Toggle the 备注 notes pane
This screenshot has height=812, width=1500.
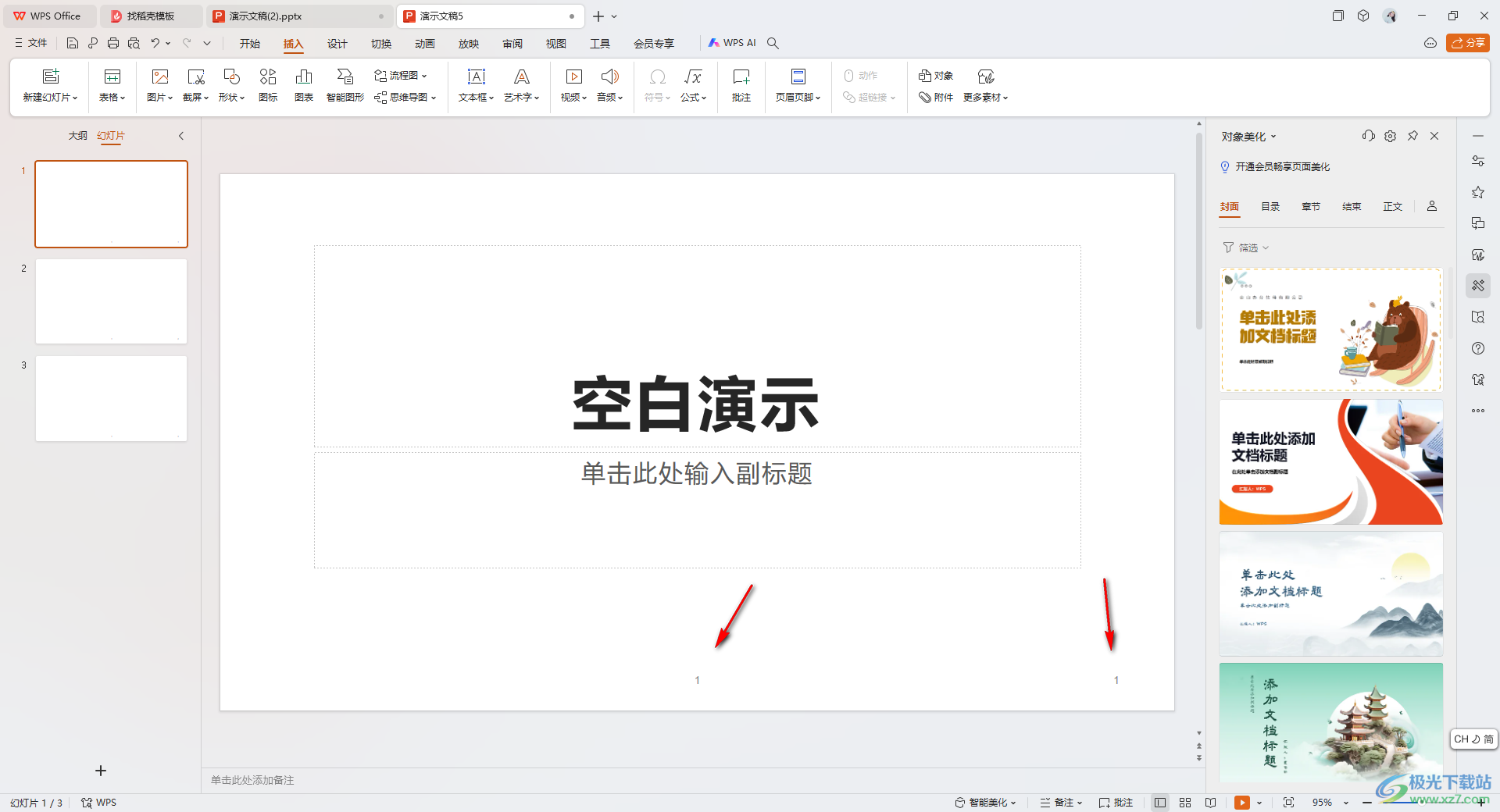point(1061,803)
